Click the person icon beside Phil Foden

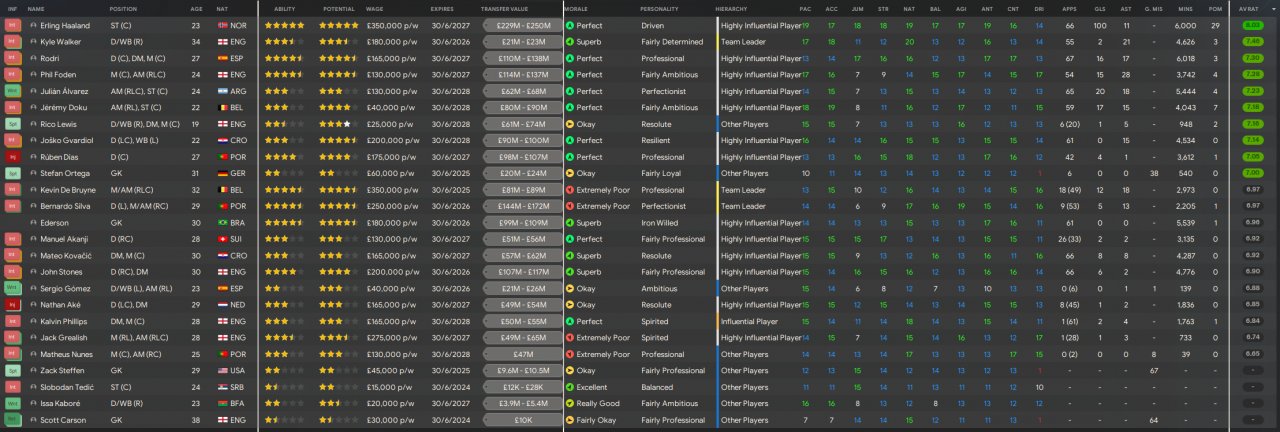[x=33, y=74]
